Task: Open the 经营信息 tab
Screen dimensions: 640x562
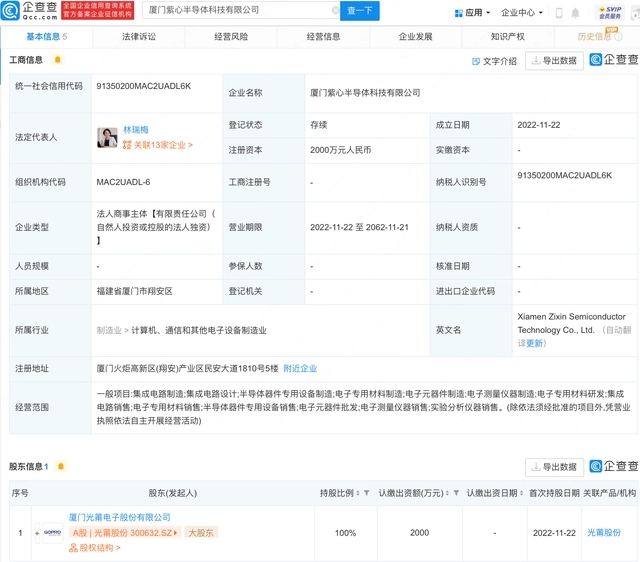Action: [x=323, y=37]
